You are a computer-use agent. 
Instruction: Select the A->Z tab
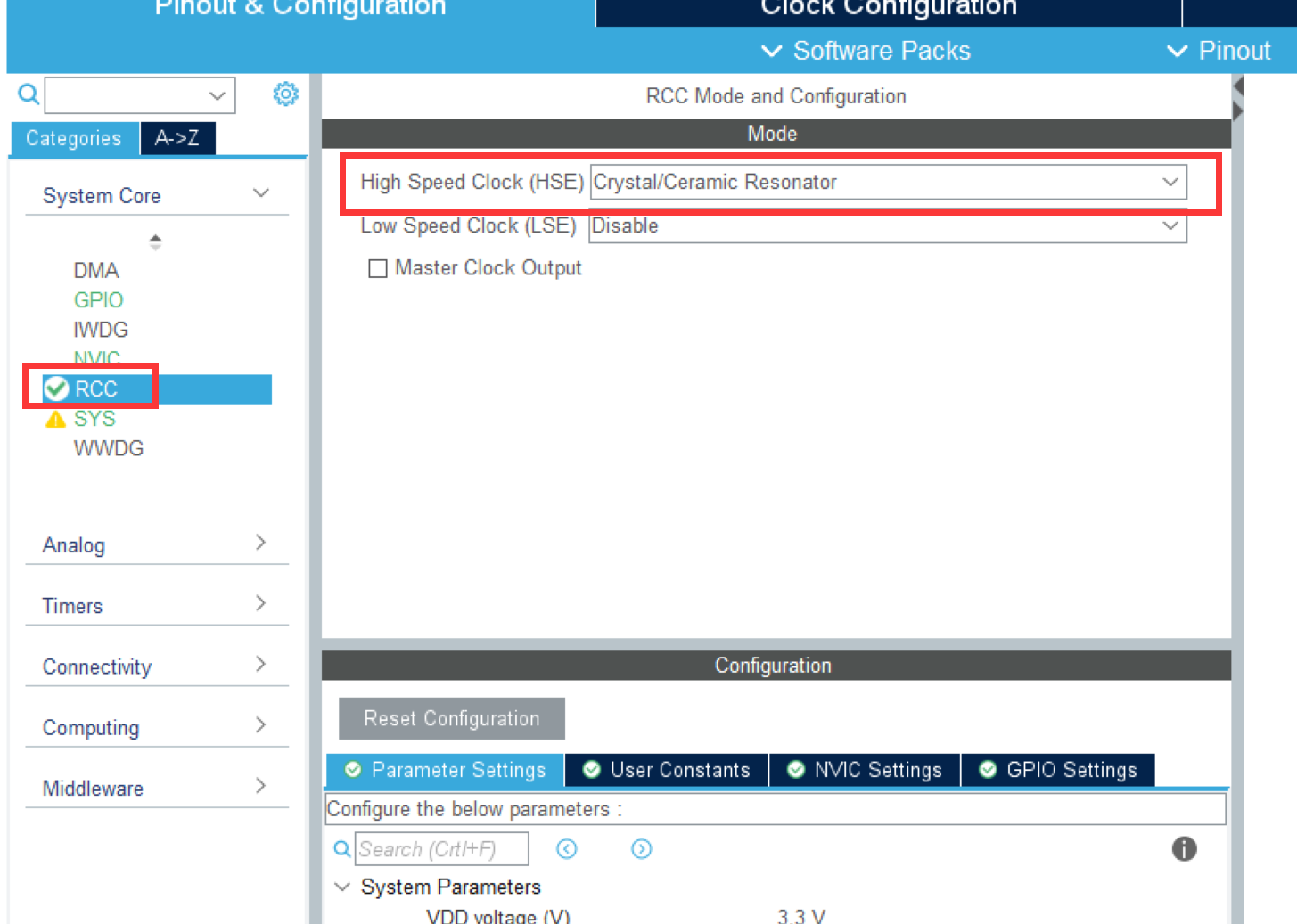[177, 138]
